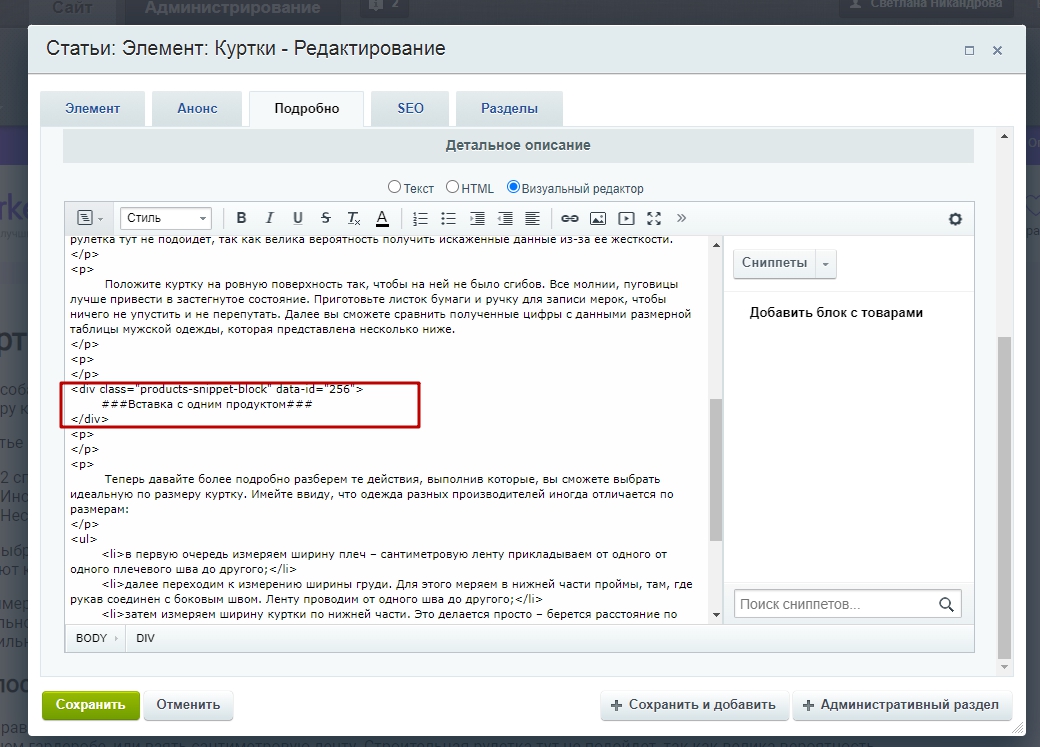Open editor settings via the gear icon
Screen dimensions: 1040x747
click(x=955, y=219)
